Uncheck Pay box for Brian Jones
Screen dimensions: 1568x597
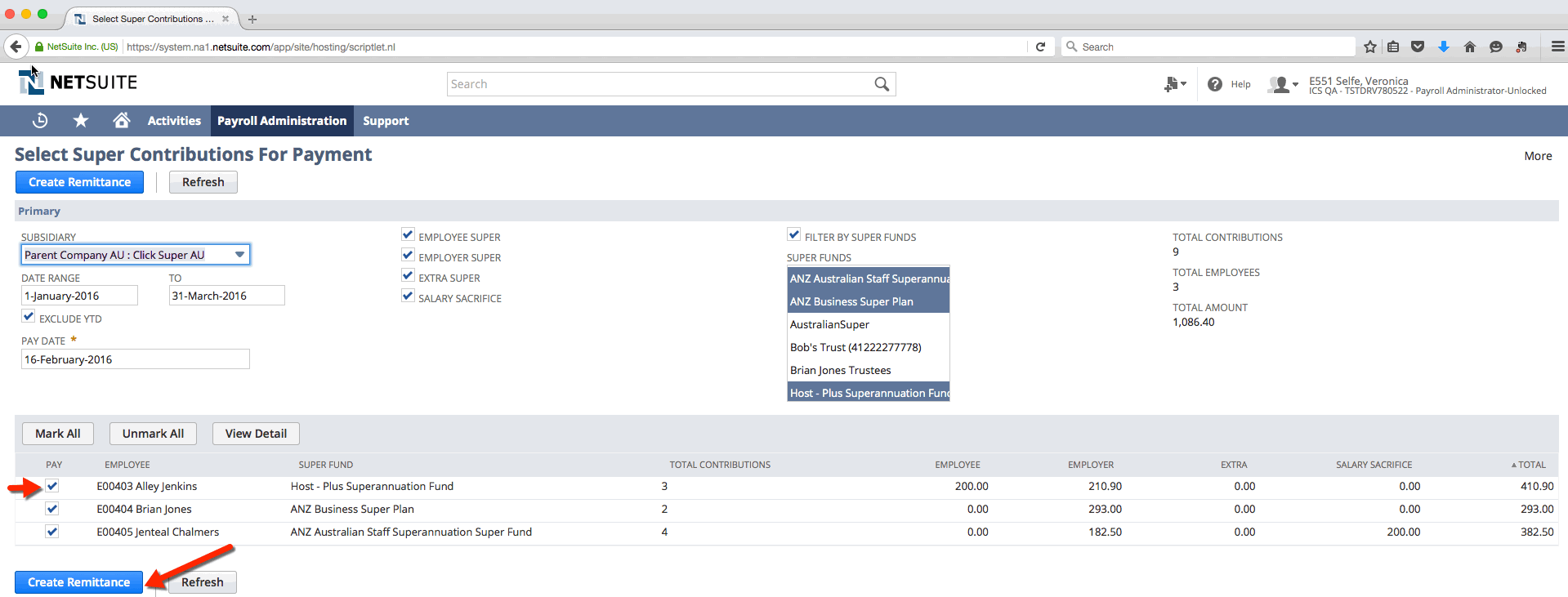[52, 509]
